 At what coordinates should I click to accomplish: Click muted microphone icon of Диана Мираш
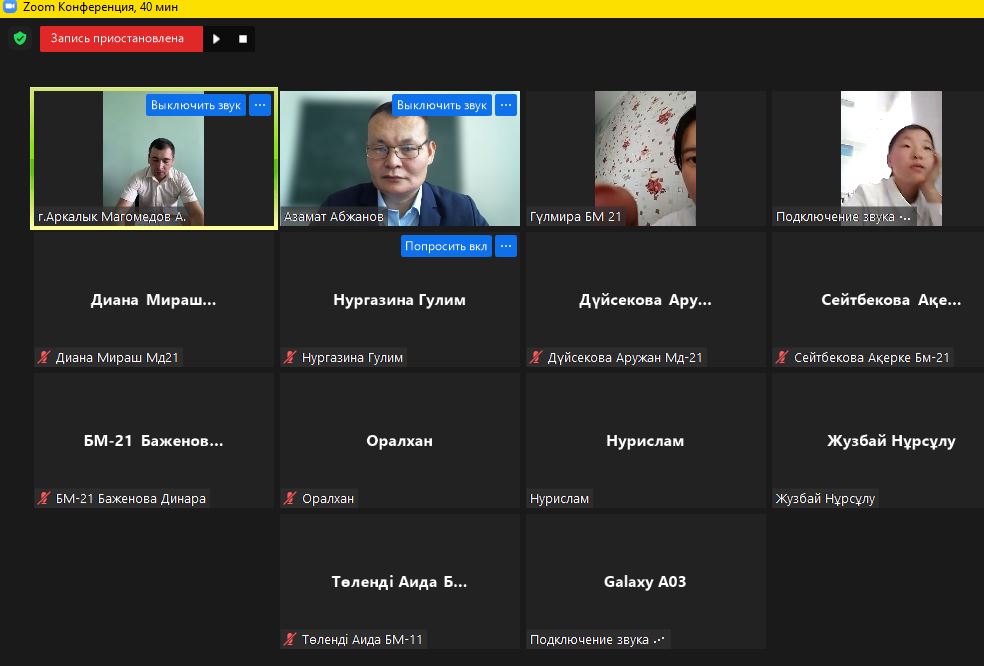pos(44,357)
